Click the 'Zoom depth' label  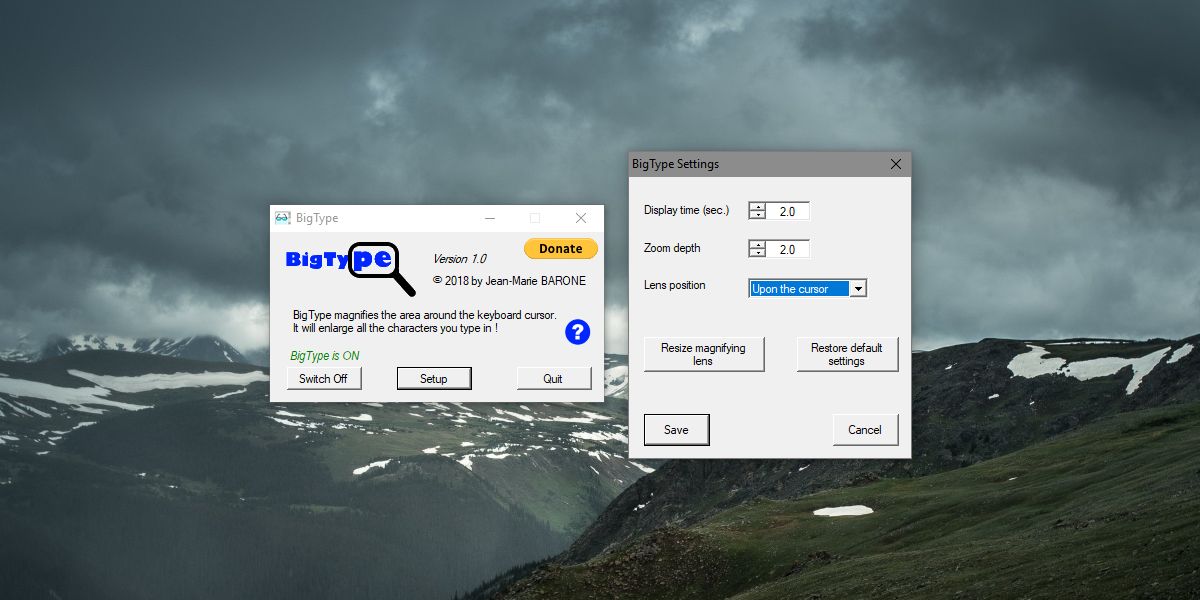[x=672, y=248]
